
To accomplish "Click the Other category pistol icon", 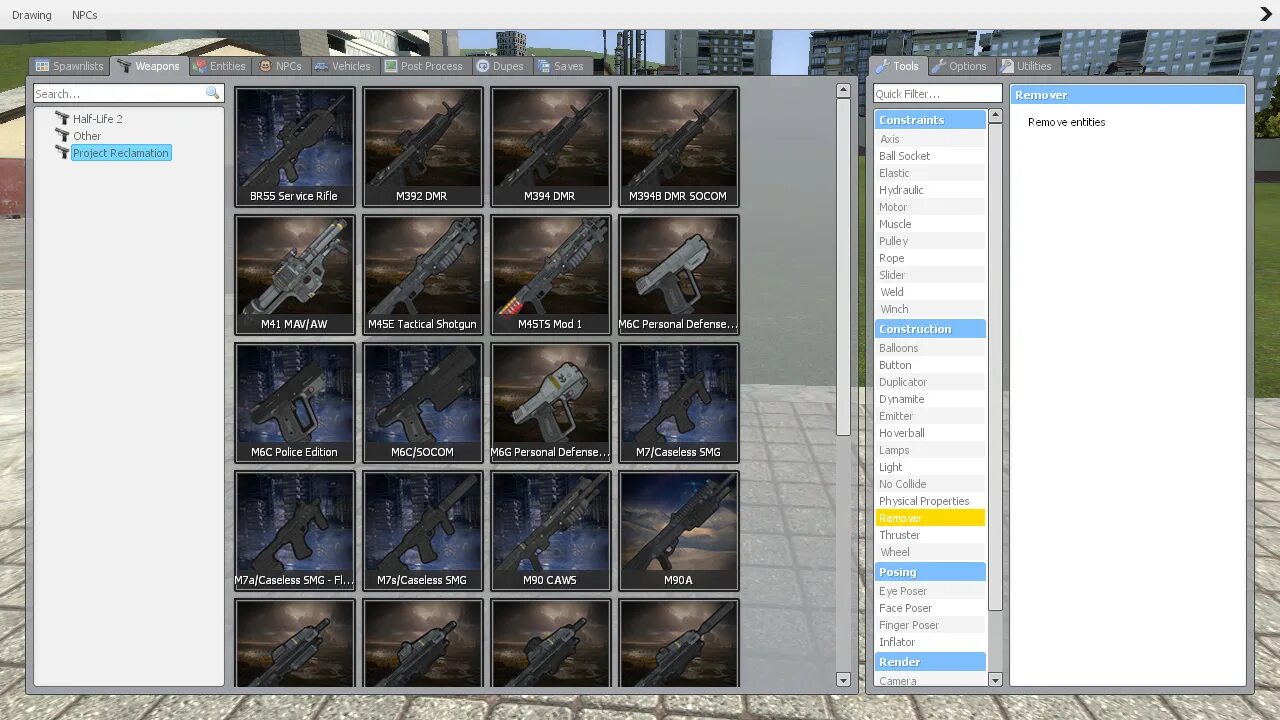I will [62, 135].
